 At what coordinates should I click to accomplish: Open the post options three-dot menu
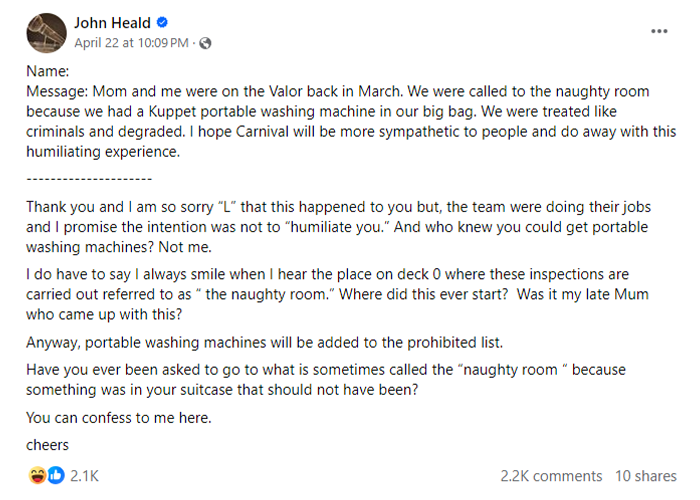pos(659,31)
